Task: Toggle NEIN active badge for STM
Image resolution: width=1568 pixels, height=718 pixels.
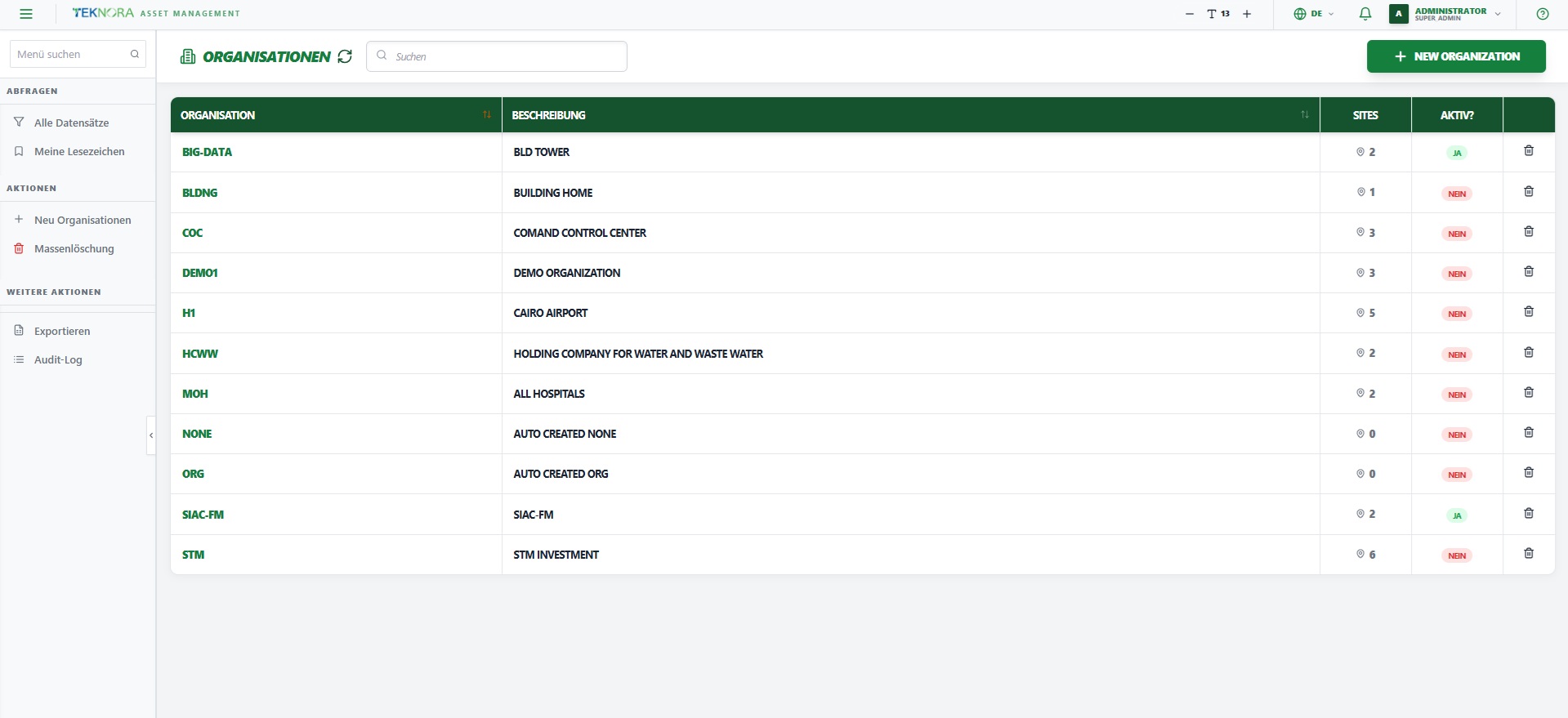Action: (1457, 555)
